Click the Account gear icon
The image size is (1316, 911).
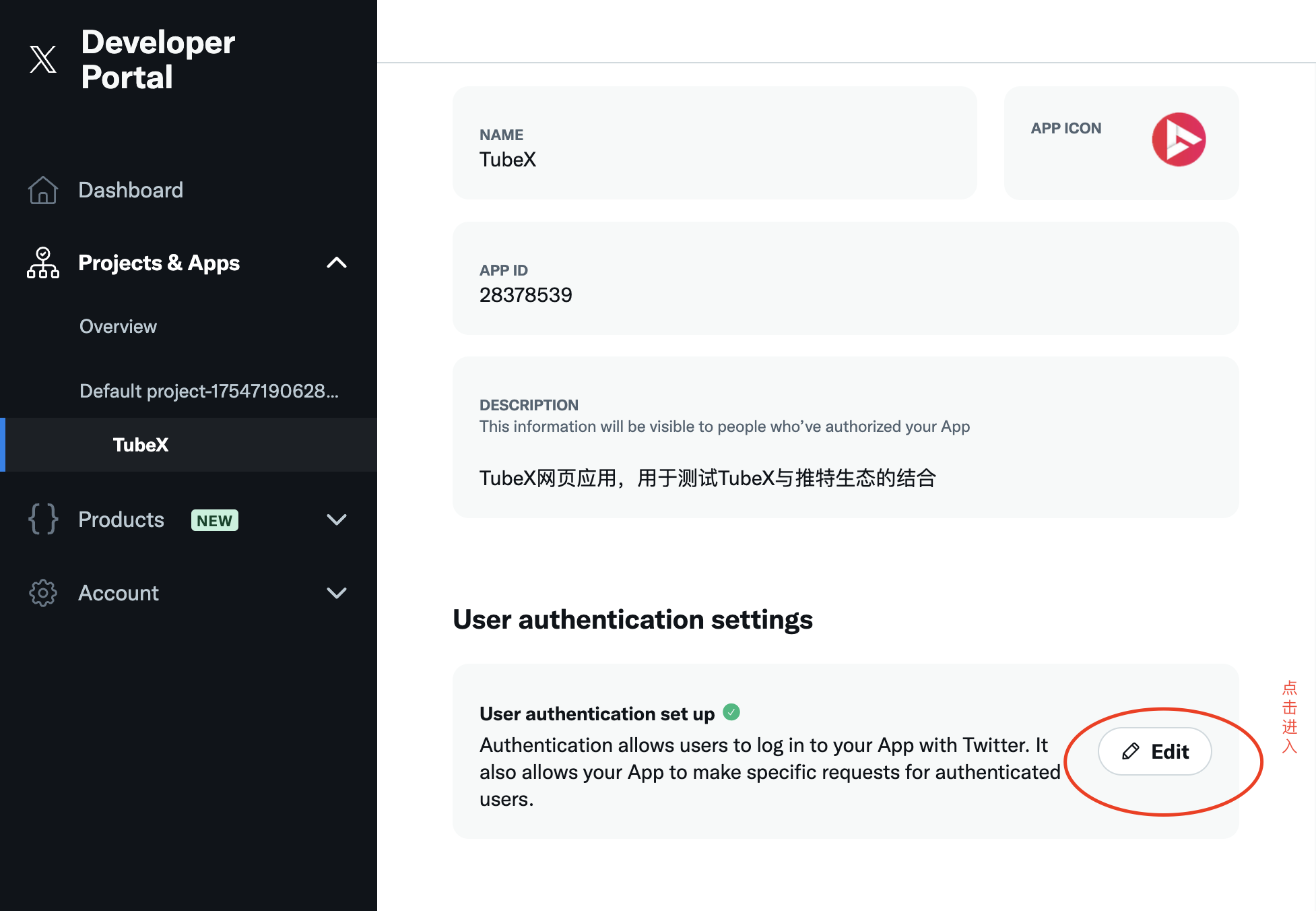point(43,593)
